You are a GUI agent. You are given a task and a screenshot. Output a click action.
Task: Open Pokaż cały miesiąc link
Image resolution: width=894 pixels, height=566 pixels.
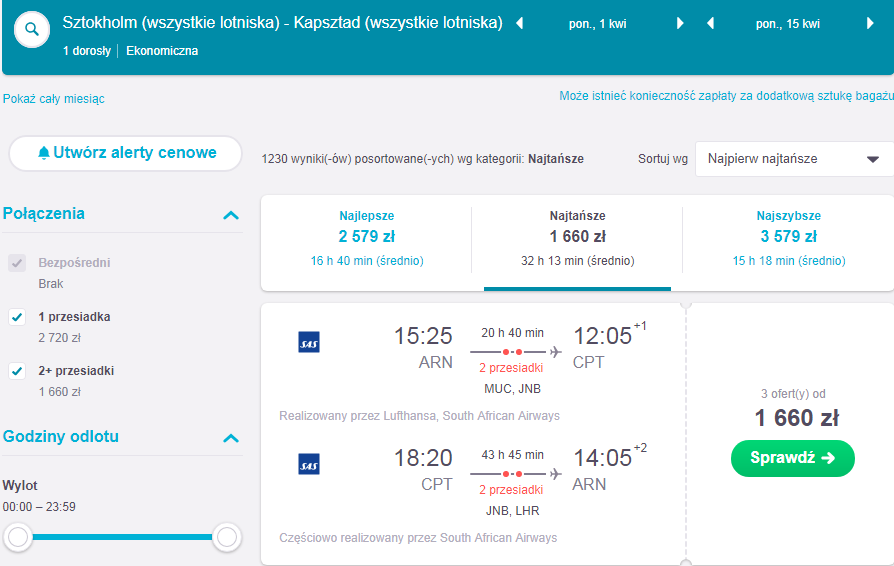(x=54, y=99)
